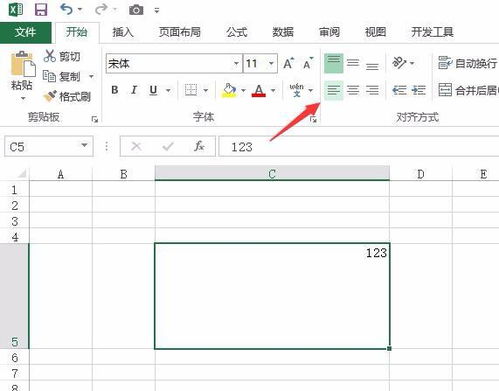
Task: Switch to the 插入 ribbon tab
Action: click(123, 32)
